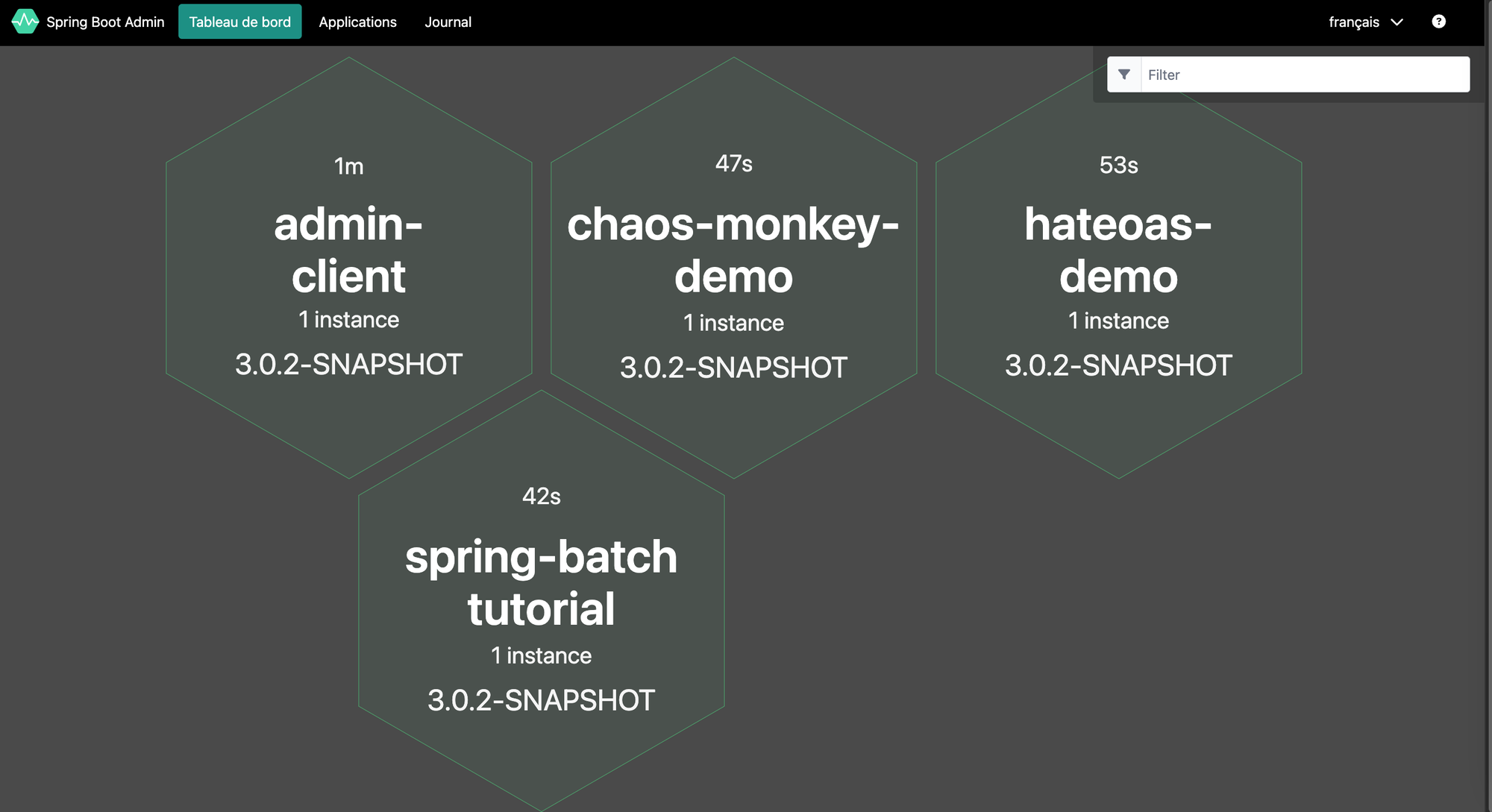Viewport: 1492px width, 812px height.
Task: Click the Spring Boot Admin pulse logo
Action: point(25,22)
